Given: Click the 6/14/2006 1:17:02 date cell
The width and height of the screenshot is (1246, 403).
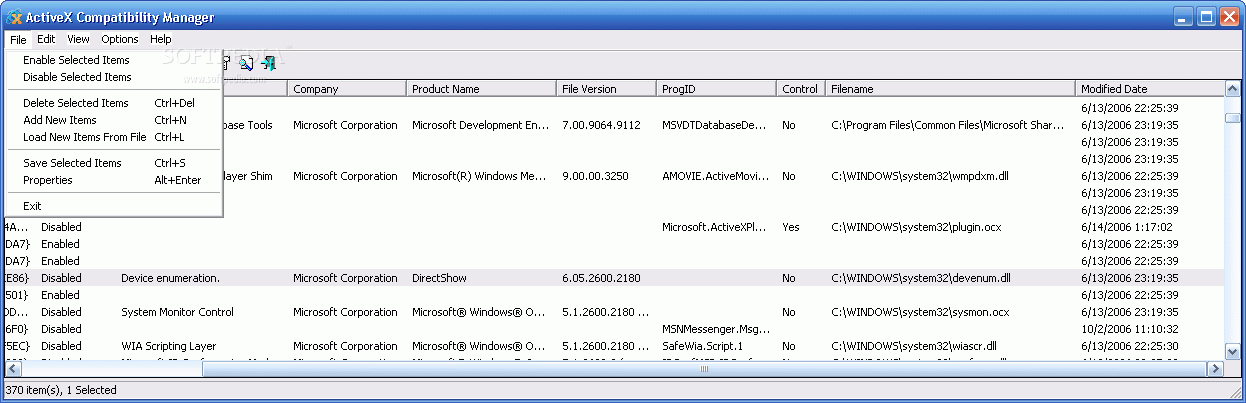Looking at the screenshot, I should [x=1126, y=227].
